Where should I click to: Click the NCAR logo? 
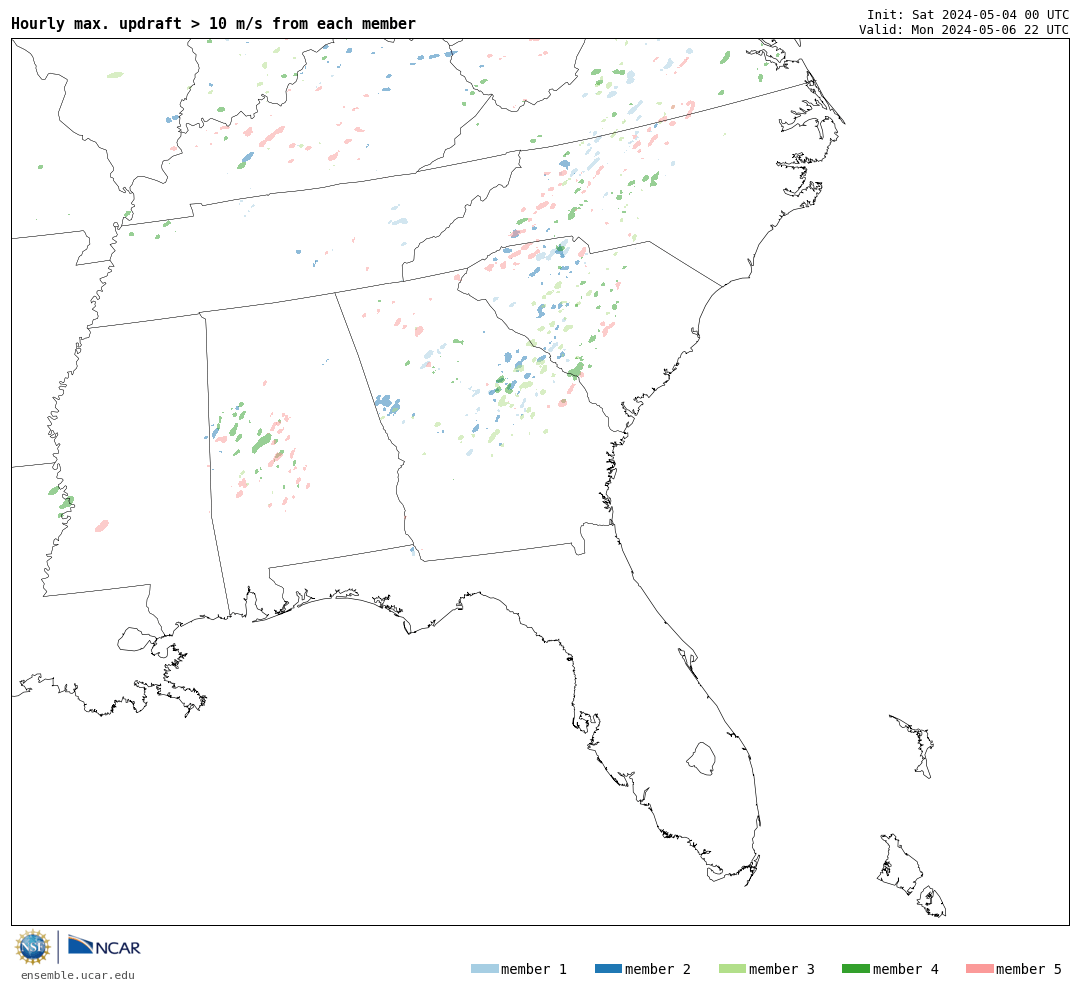pyautogui.click(x=104, y=945)
